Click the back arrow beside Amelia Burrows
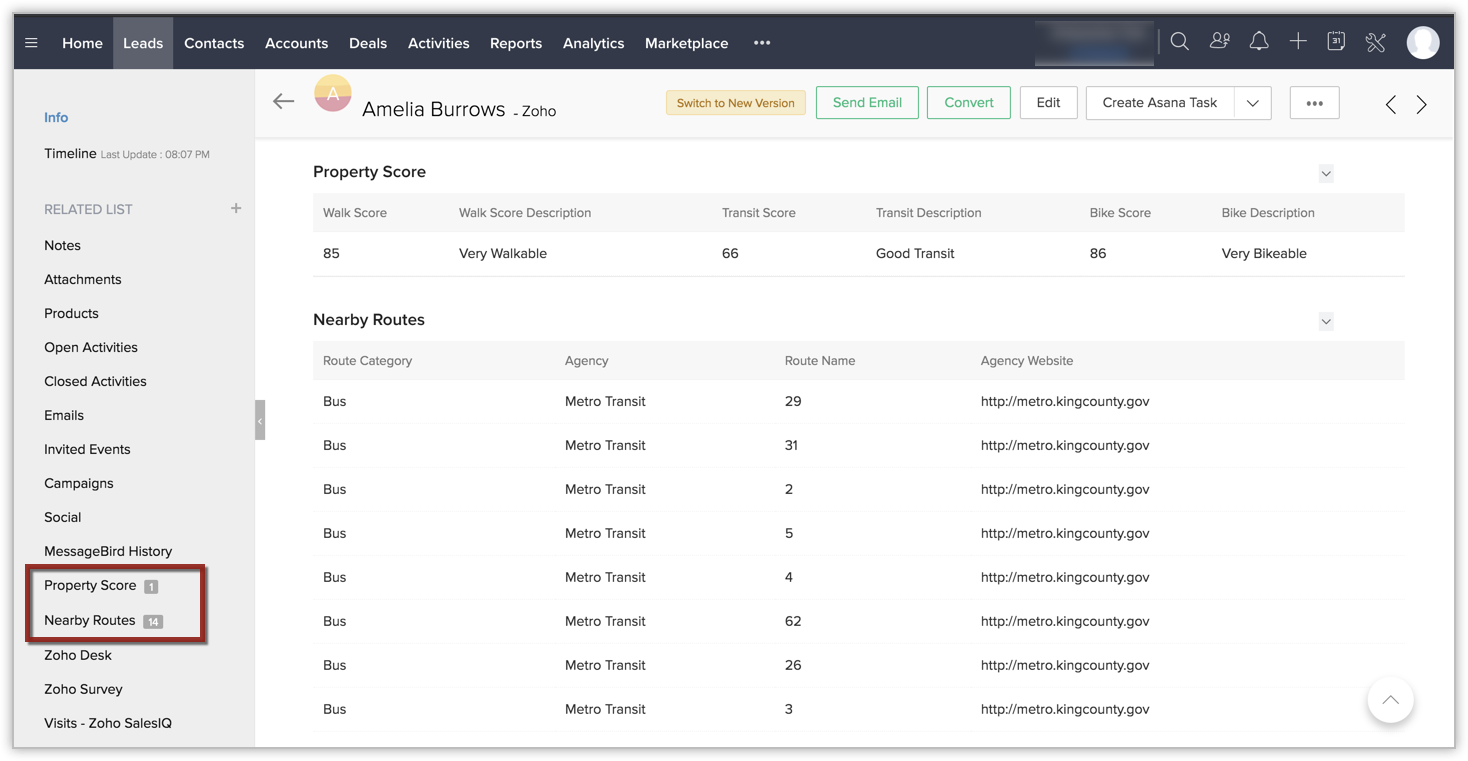Viewport: 1468px width, 761px height. [x=284, y=101]
